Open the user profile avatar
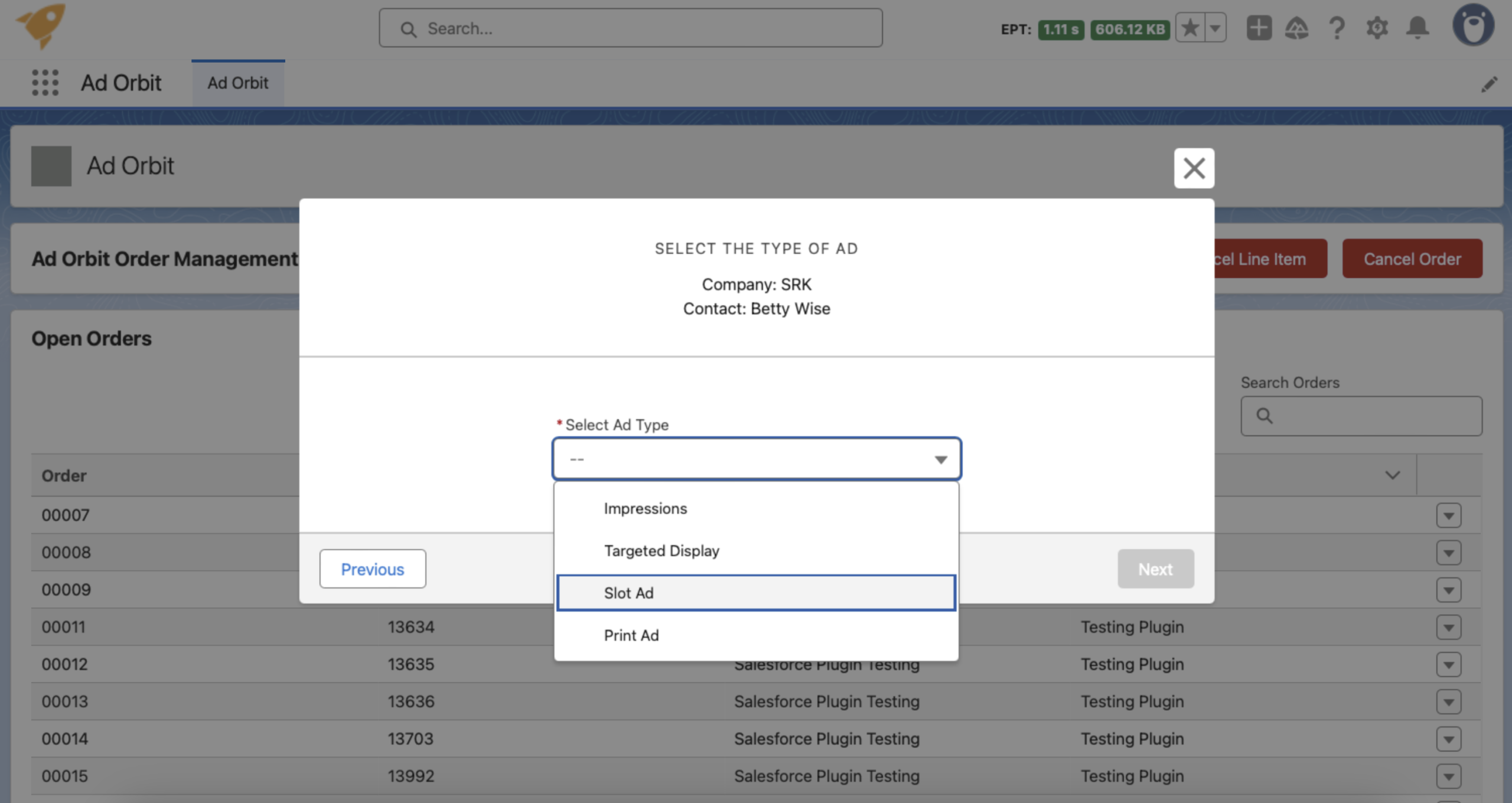The height and width of the screenshot is (803, 1512). pos(1473,25)
